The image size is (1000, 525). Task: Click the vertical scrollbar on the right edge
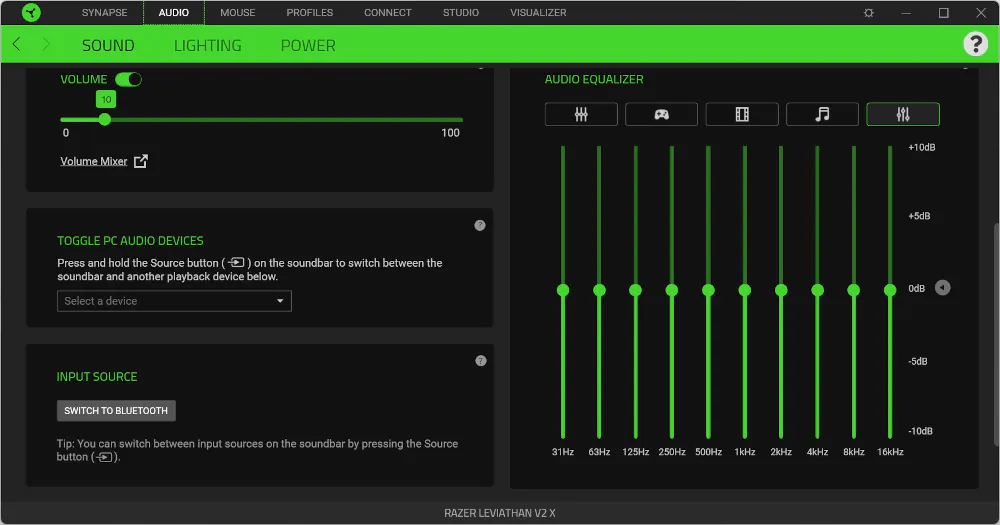[x=996, y=334]
